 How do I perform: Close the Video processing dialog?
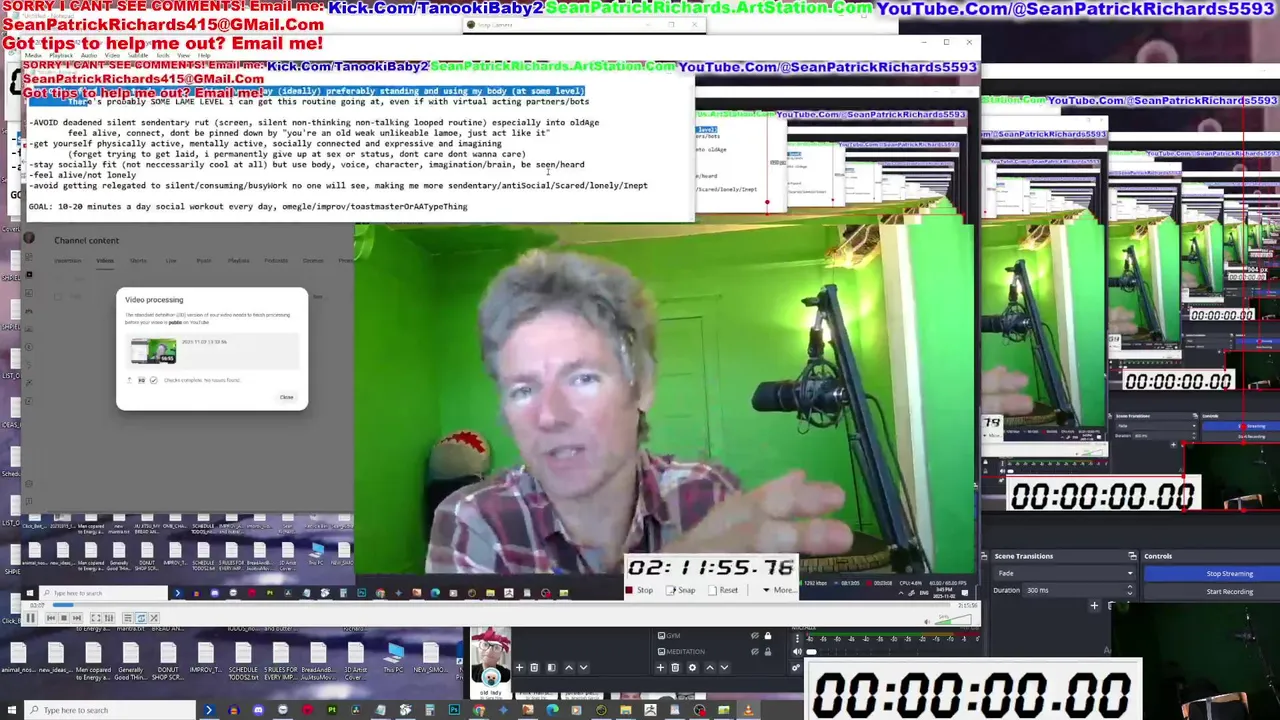coord(286,397)
